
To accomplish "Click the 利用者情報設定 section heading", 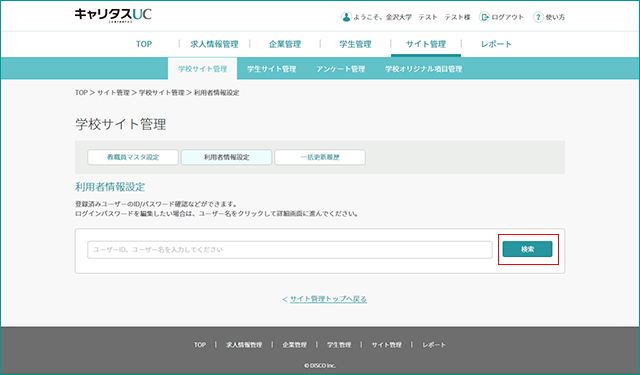I will [110, 187].
